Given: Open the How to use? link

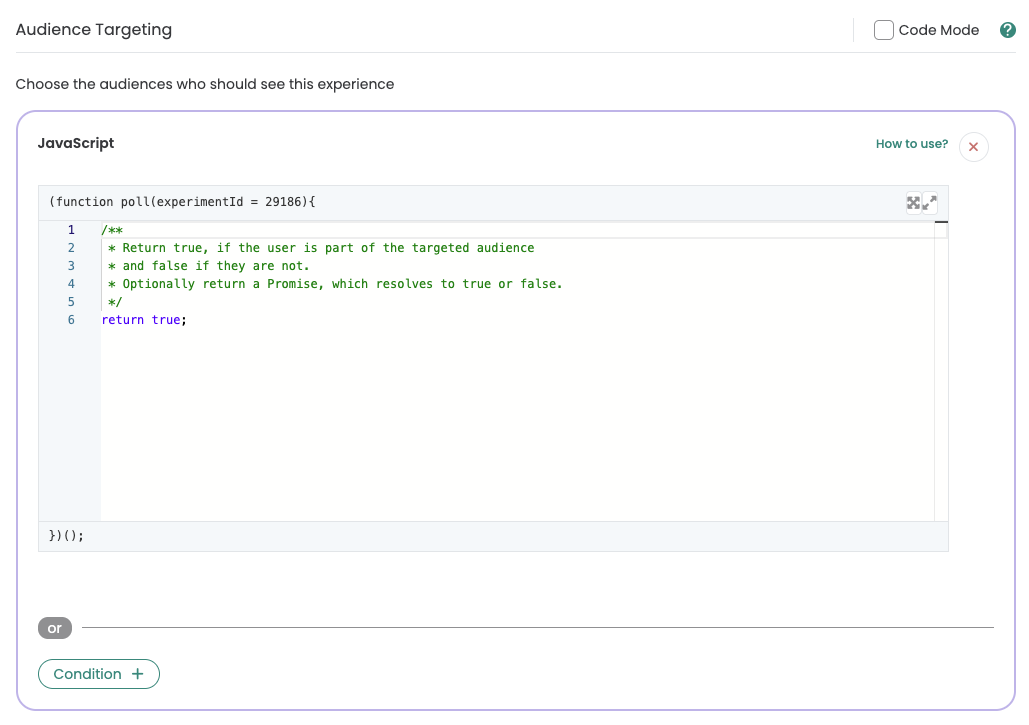Looking at the screenshot, I should (912, 144).
